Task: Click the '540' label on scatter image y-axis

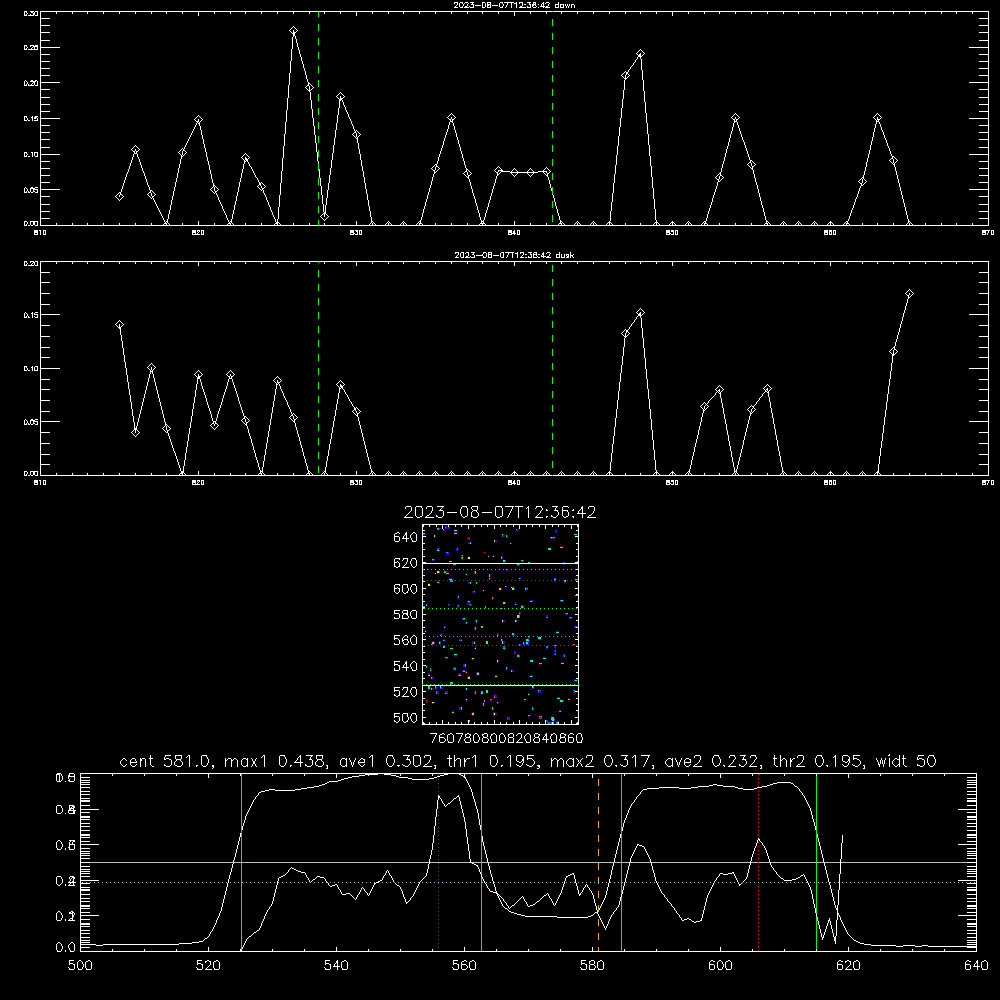Action: pos(406,666)
